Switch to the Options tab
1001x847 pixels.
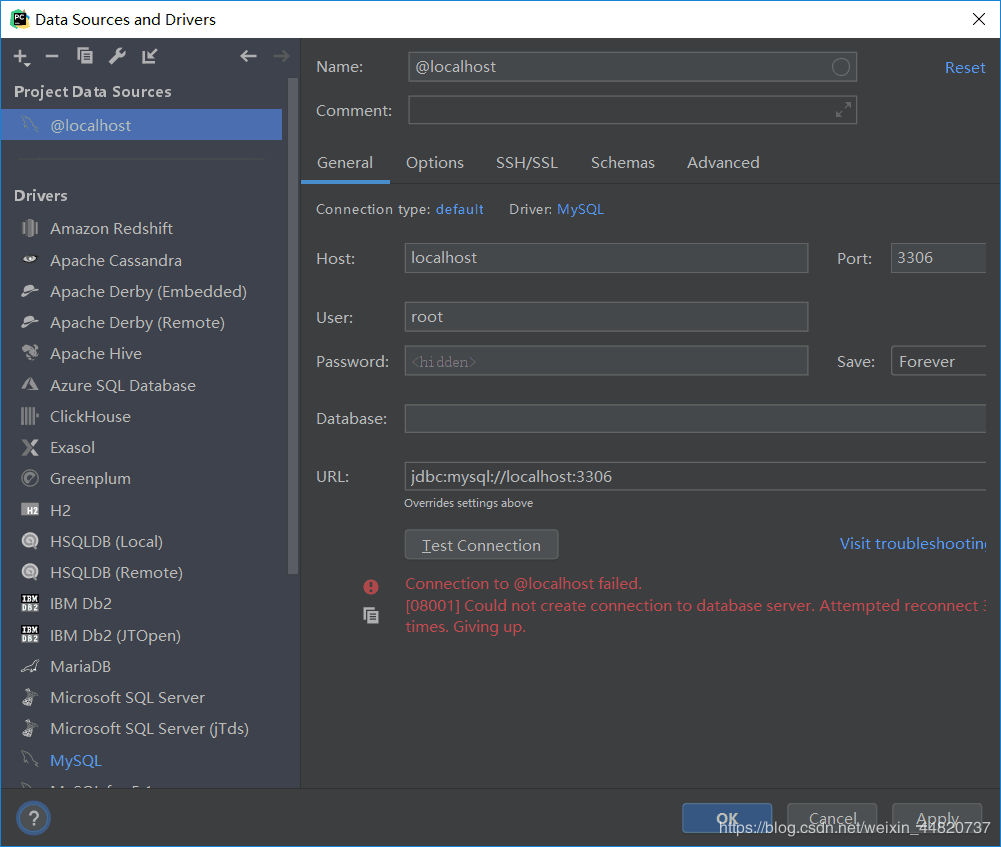(x=435, y=163)
